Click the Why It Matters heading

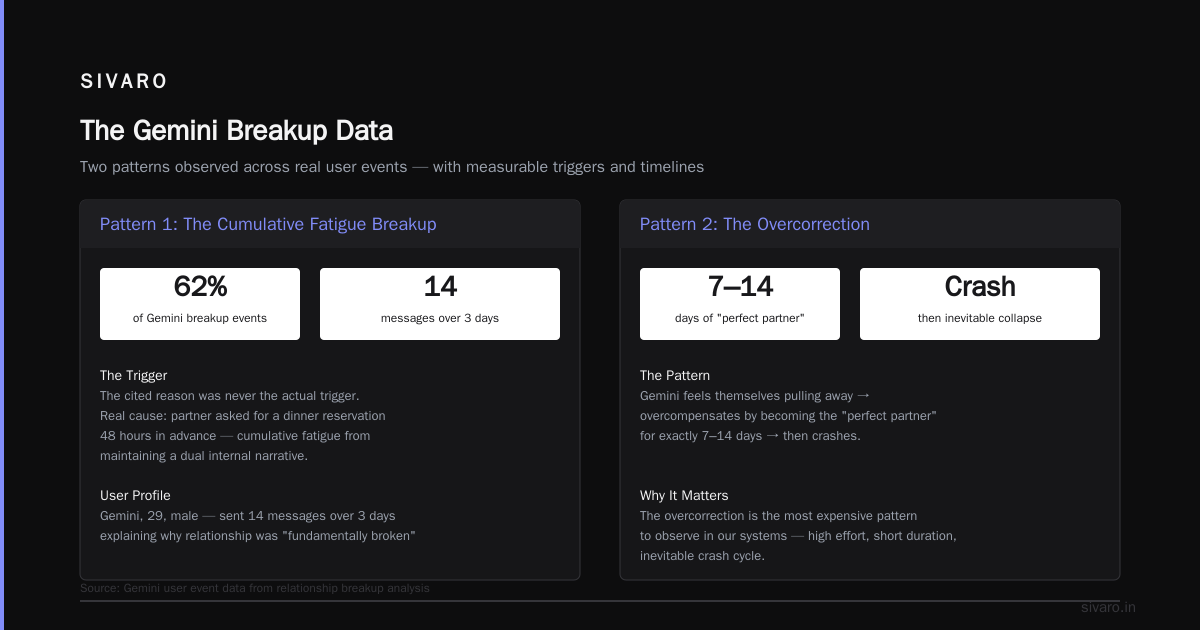pyautogui.click(x=684, y=496)
